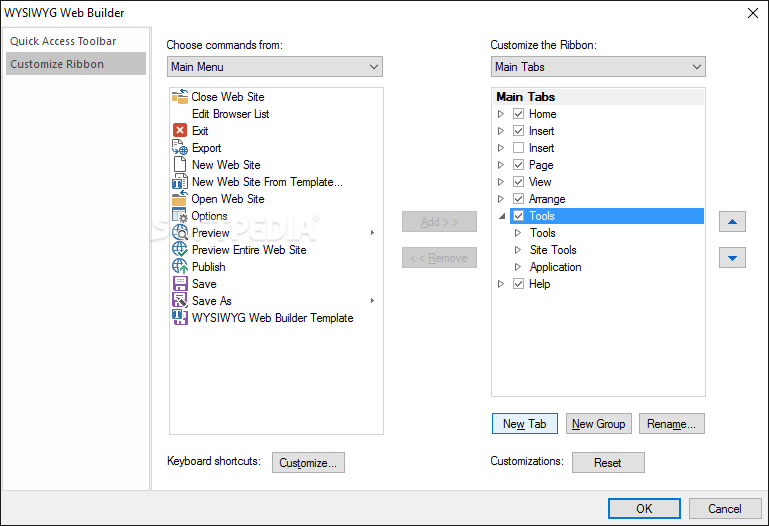Click the move up arrow button

732,222
